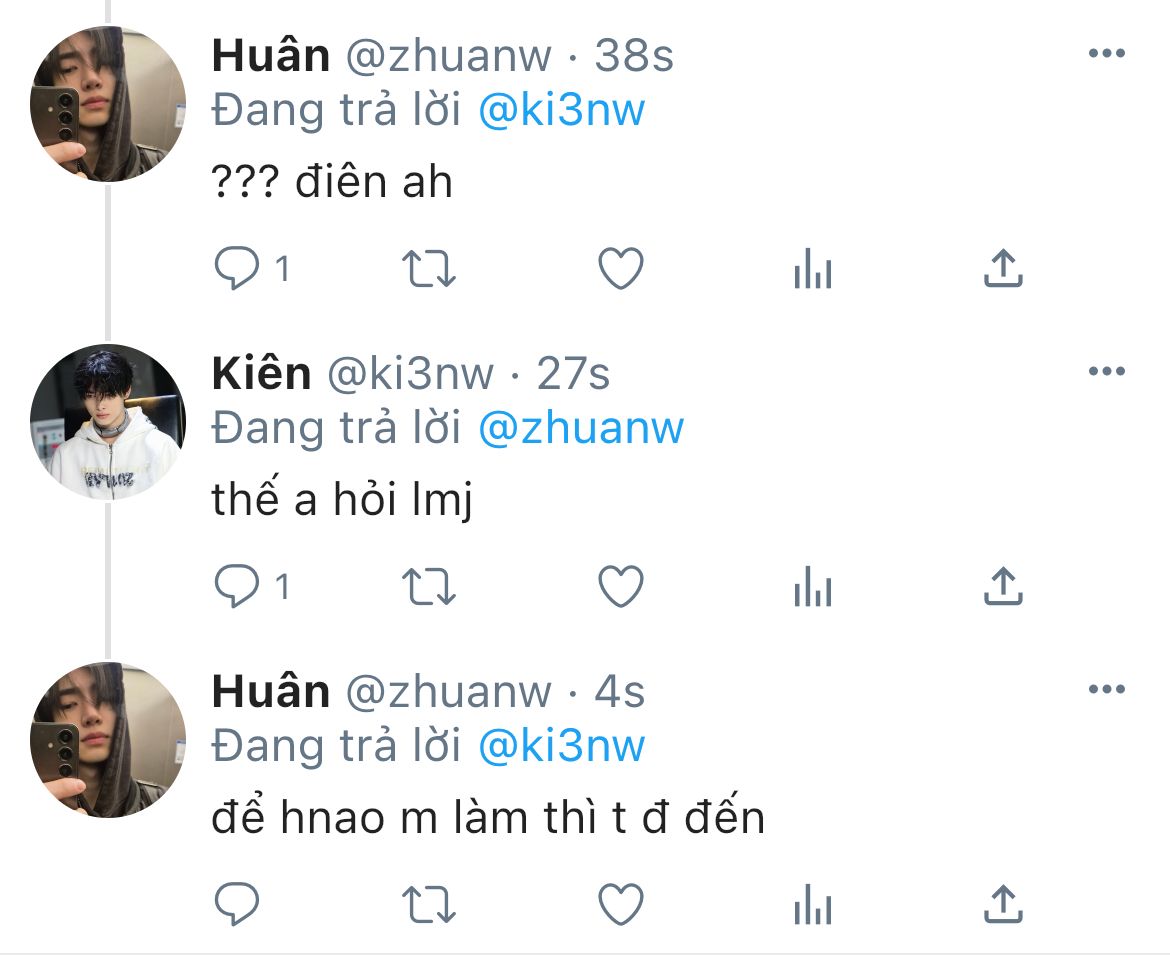Like Kiên's "thế a hỏi lmj" tweet
The height and width of the screenshot is (955, 1170).
click(x=621, y=586)
